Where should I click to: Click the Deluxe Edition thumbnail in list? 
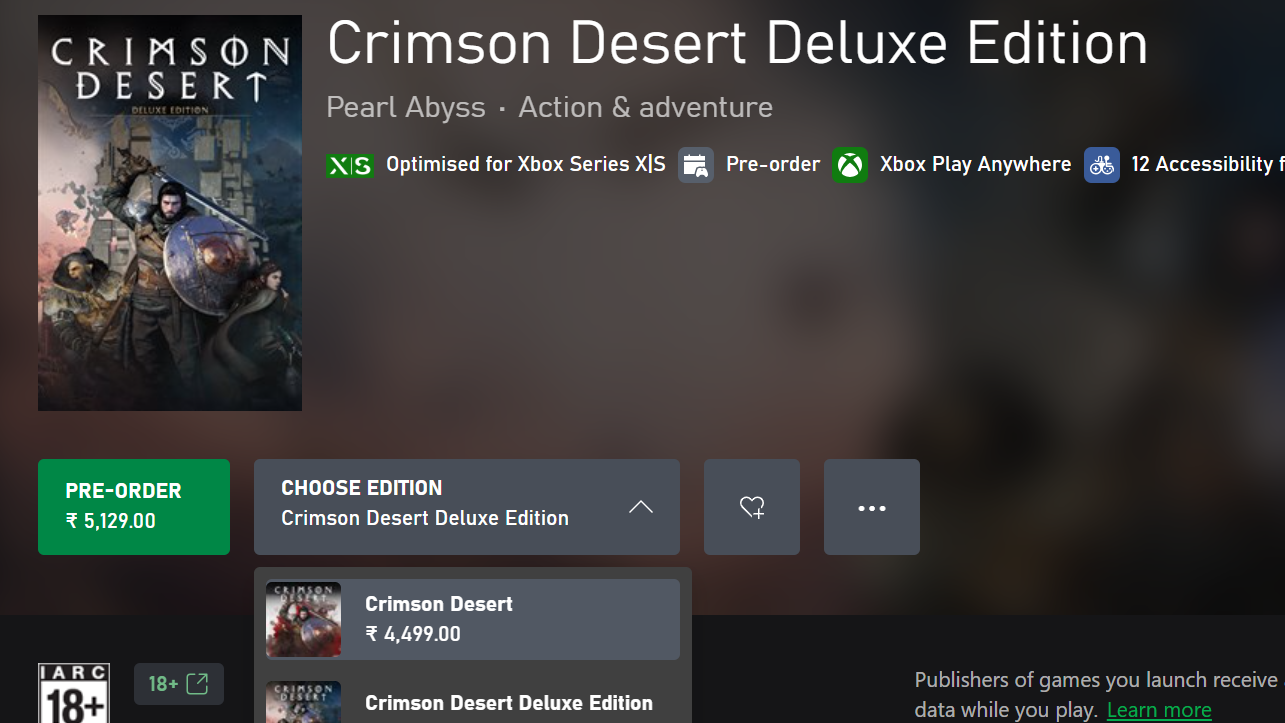tap(303, 702)
